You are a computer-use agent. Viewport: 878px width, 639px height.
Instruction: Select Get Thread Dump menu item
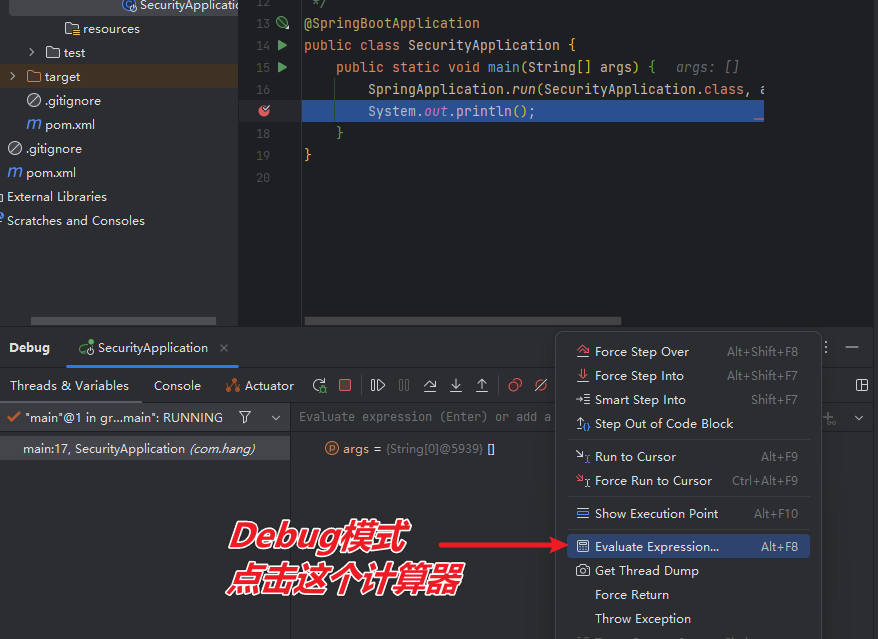click(x=688, y=571)
